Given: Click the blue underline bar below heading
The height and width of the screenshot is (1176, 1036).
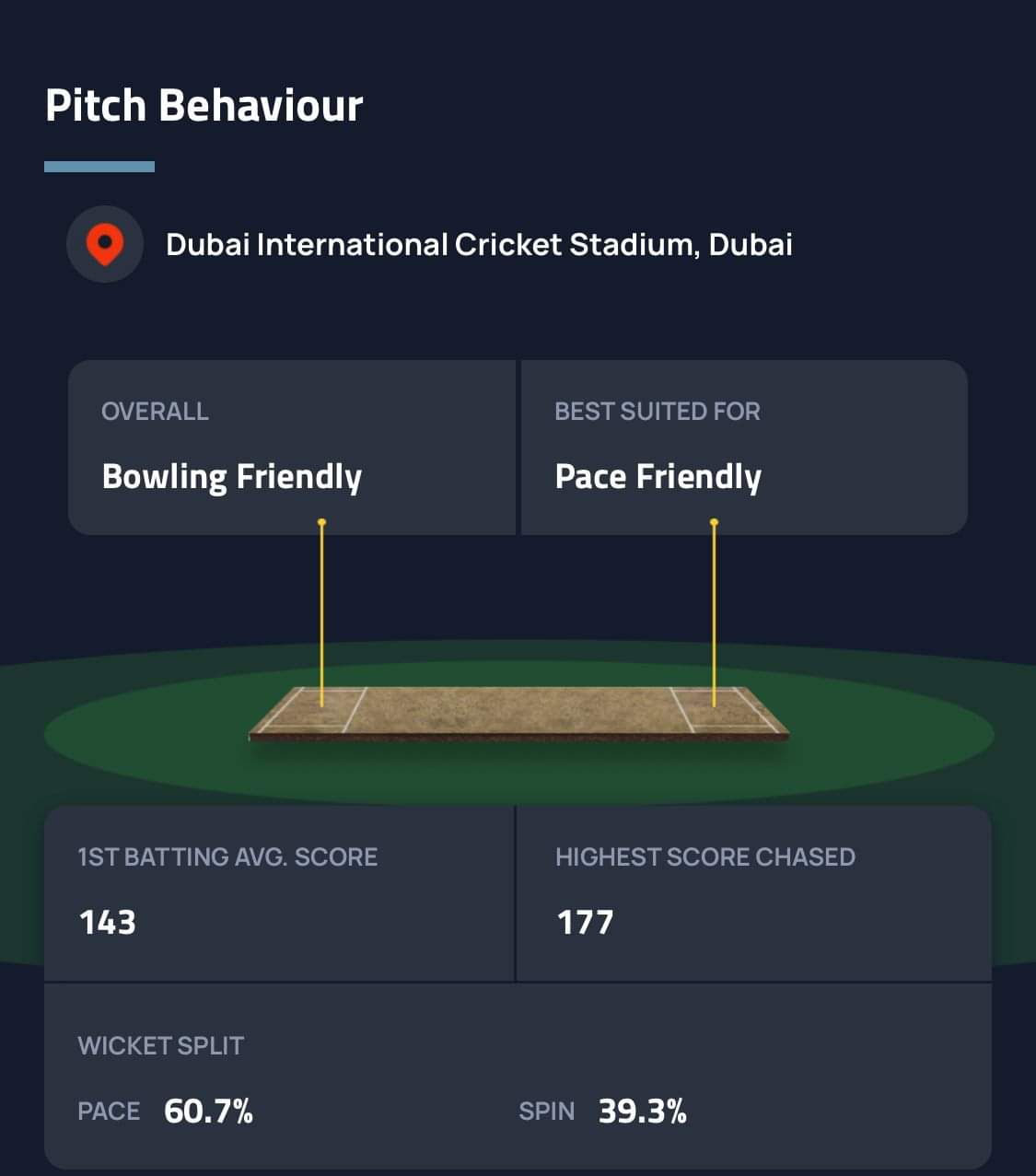Looking at the screenshot, I should [x=99, y=167].
